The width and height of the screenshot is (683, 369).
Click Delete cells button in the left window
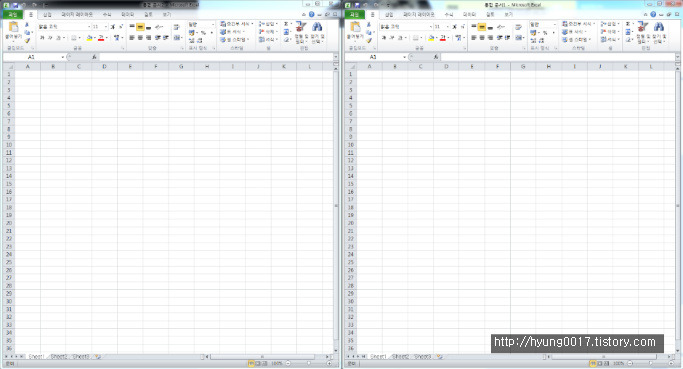click(268, 32)
